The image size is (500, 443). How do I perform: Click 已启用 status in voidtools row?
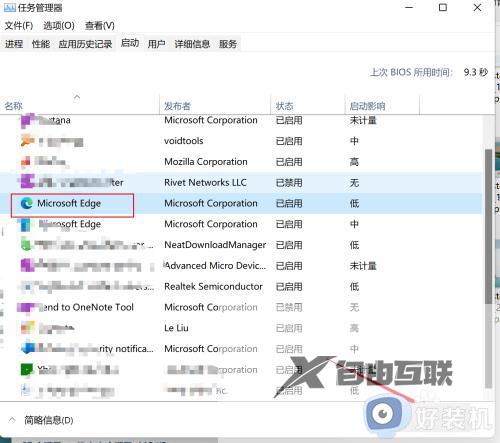(289, 141)
